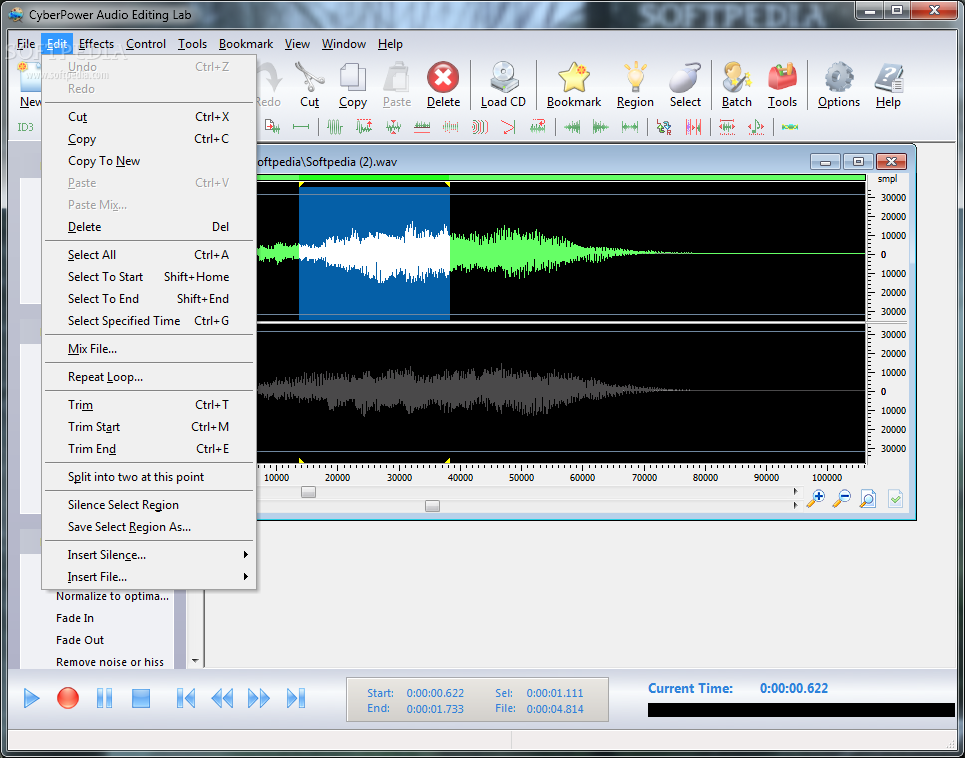Click the zoom to page magnifier icon
965x758 pixels.
click(x=868, y=498)
